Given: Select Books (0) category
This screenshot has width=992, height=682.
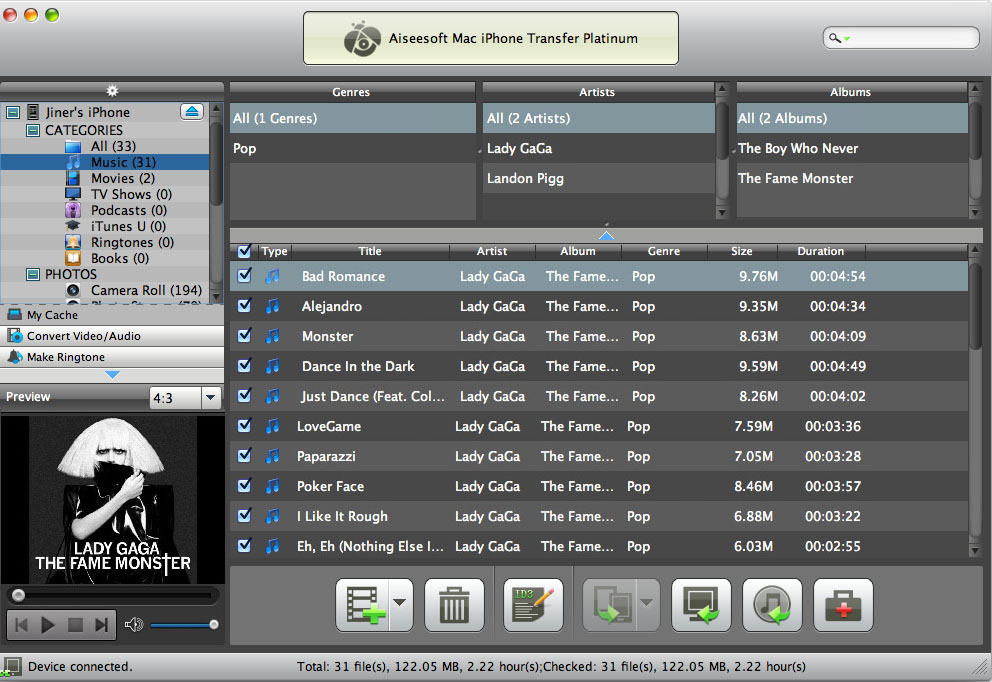Looking at the screenshot, I should pyautogui.click(x=120, y=258).
